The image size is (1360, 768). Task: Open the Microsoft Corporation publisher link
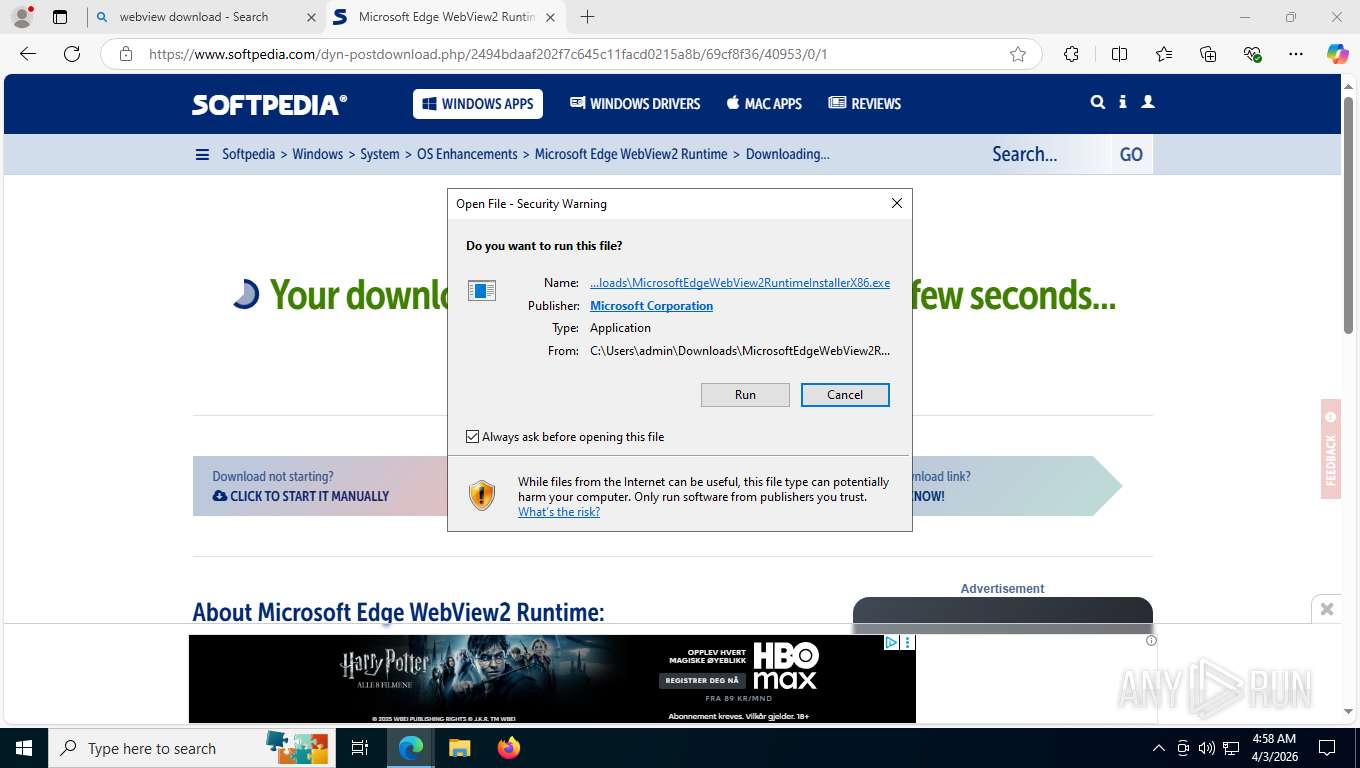651,306
